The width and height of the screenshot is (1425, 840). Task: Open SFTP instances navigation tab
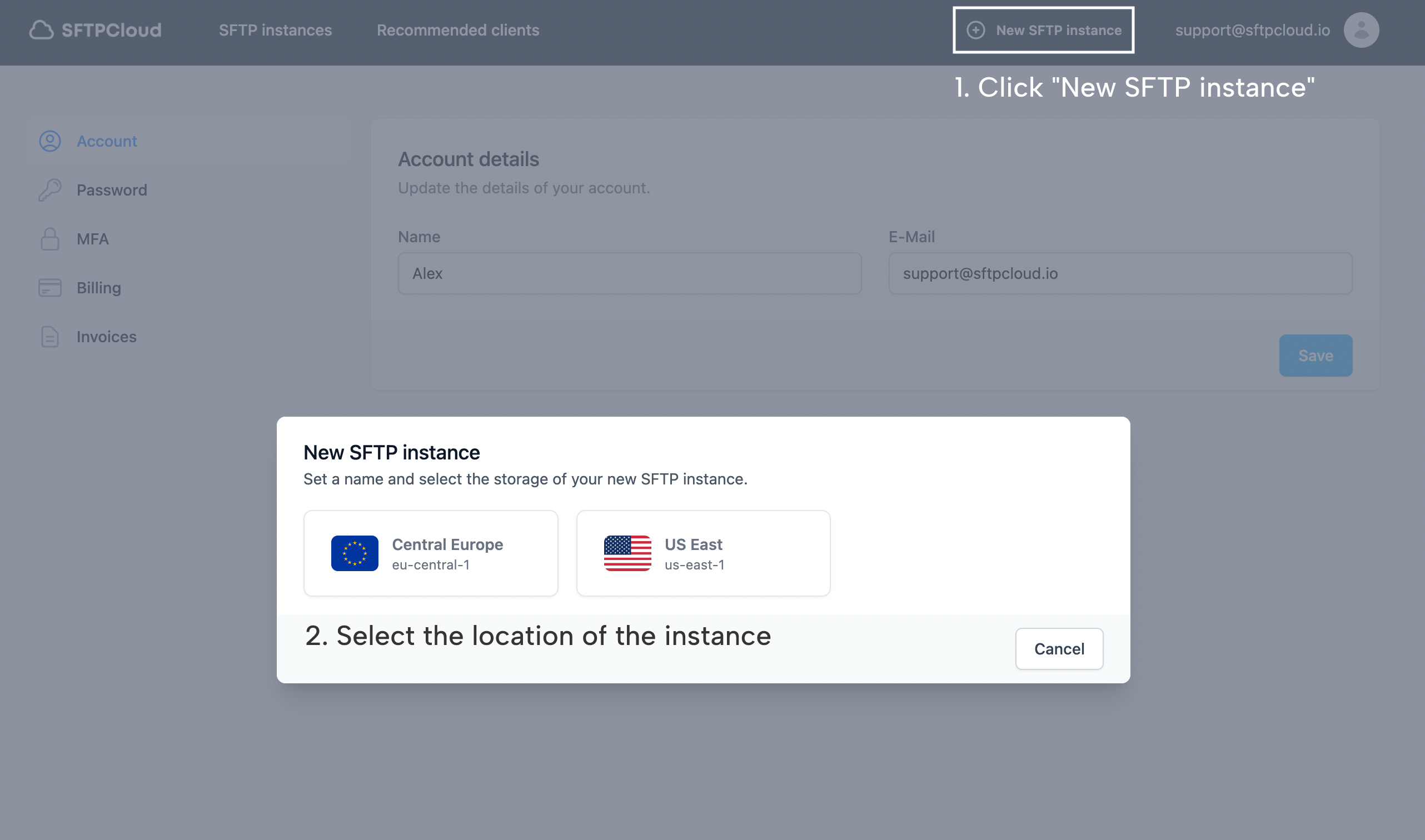click(275, 29)
